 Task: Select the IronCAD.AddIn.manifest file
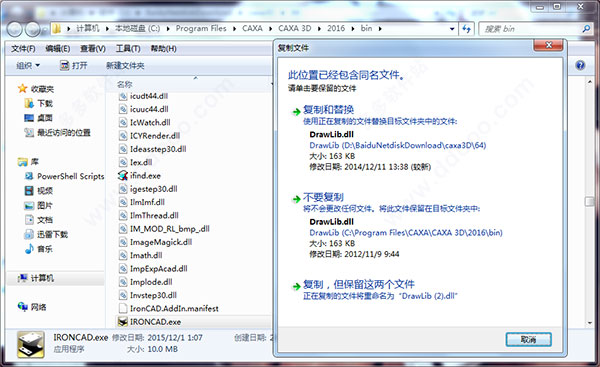pyautogui.click(x=174, y=308)
